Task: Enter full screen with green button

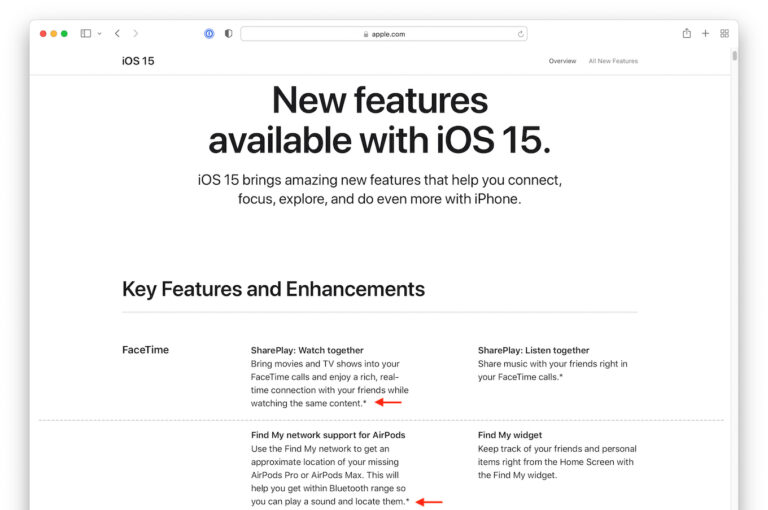Action: (x=64, y=33)
